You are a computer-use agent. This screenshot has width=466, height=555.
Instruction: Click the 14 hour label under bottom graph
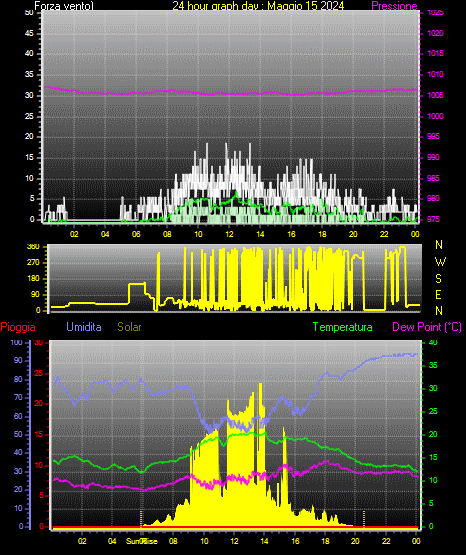click(264, 541)
